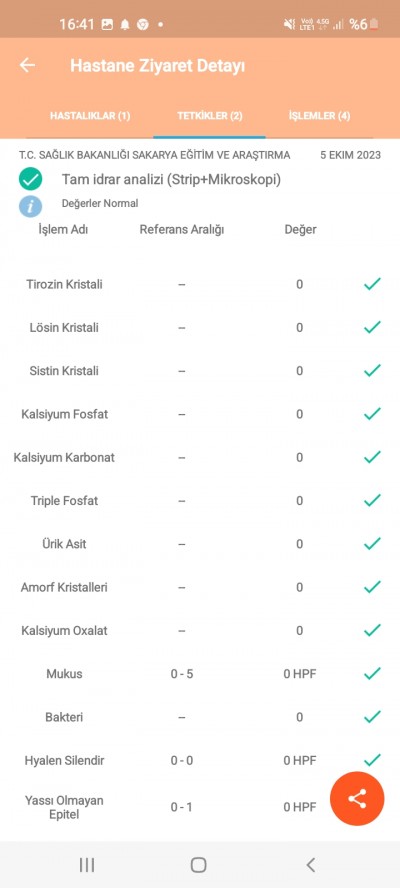
Task: Tap the checkmark on the Mukus row
Action: coord(372,673)
